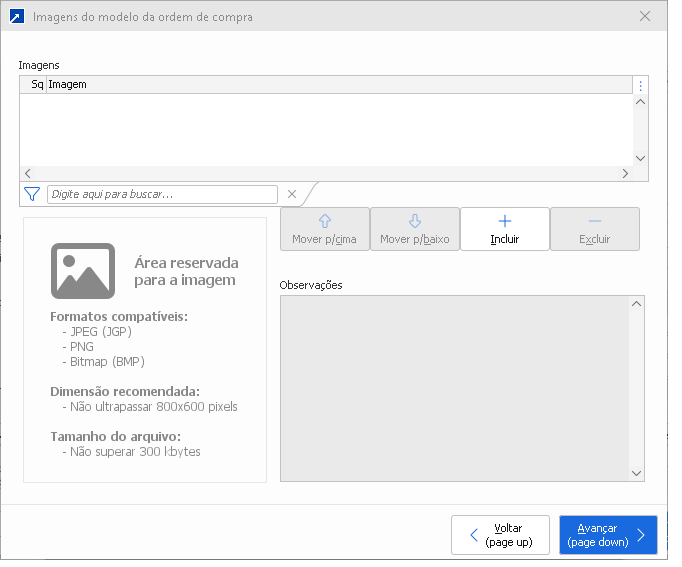Go back with Voltar (page up)
Screen dimensions: 682x567
pyautogui.click(x=500, y=535)
